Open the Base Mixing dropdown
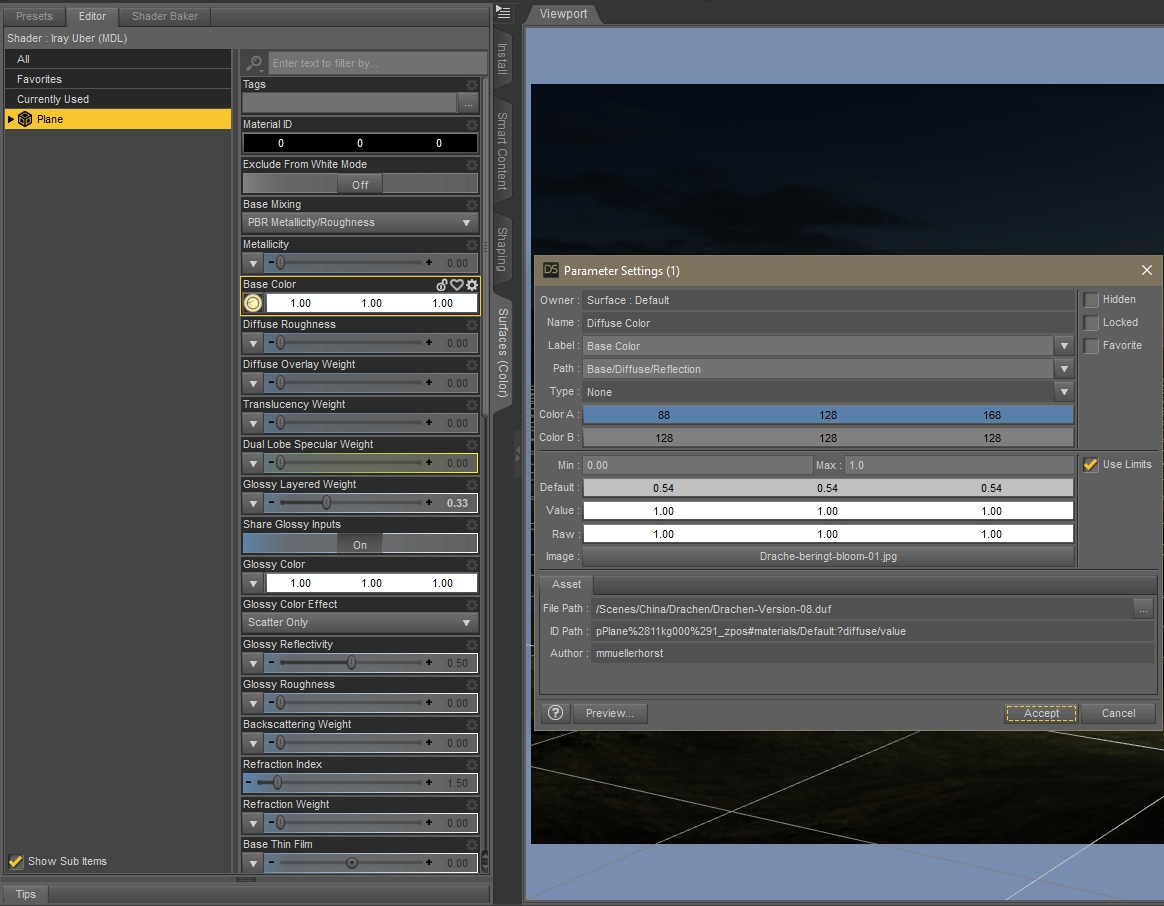 point(360,223)
